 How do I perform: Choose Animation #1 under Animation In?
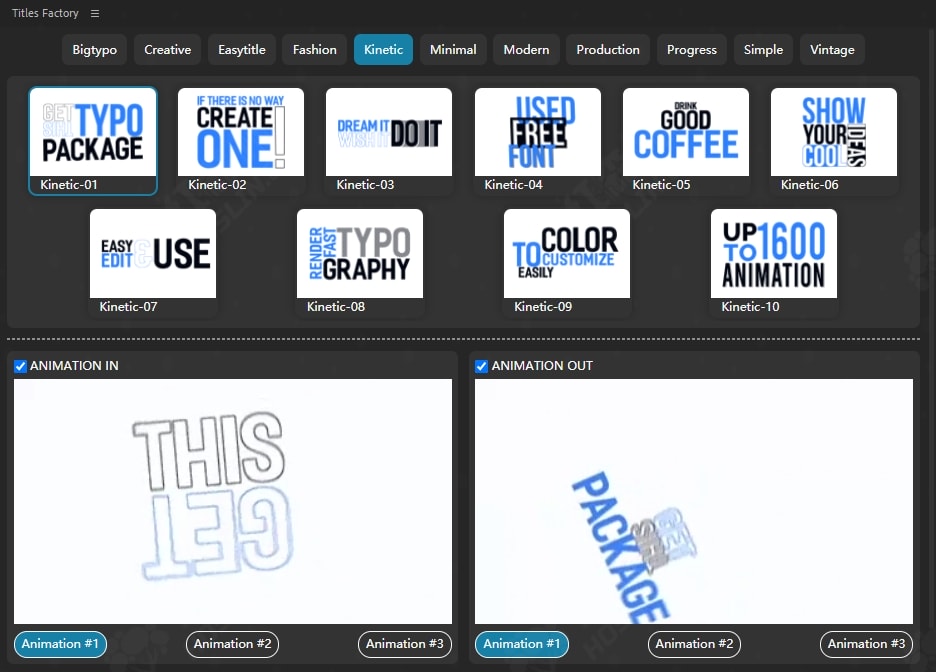point(60,644)
